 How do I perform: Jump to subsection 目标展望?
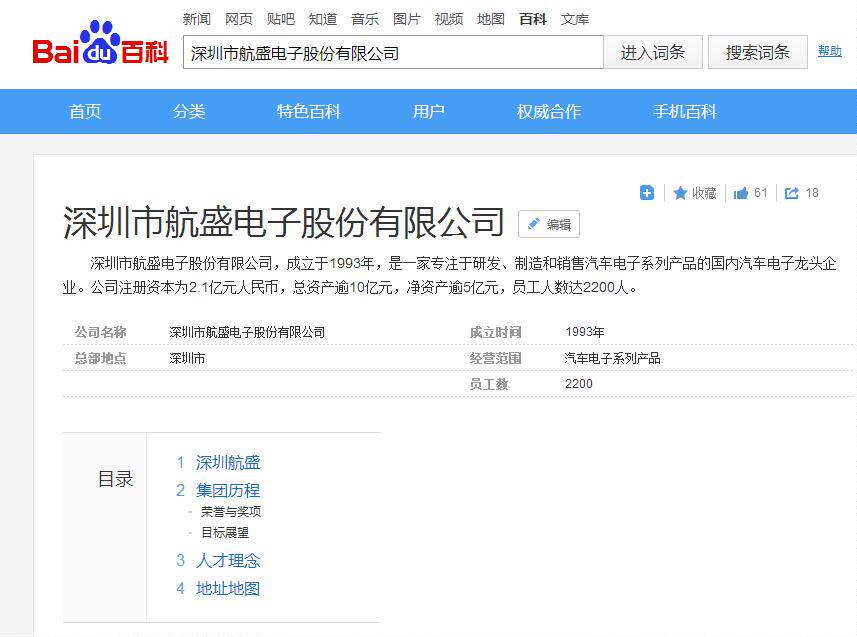(x=225, y=532)
